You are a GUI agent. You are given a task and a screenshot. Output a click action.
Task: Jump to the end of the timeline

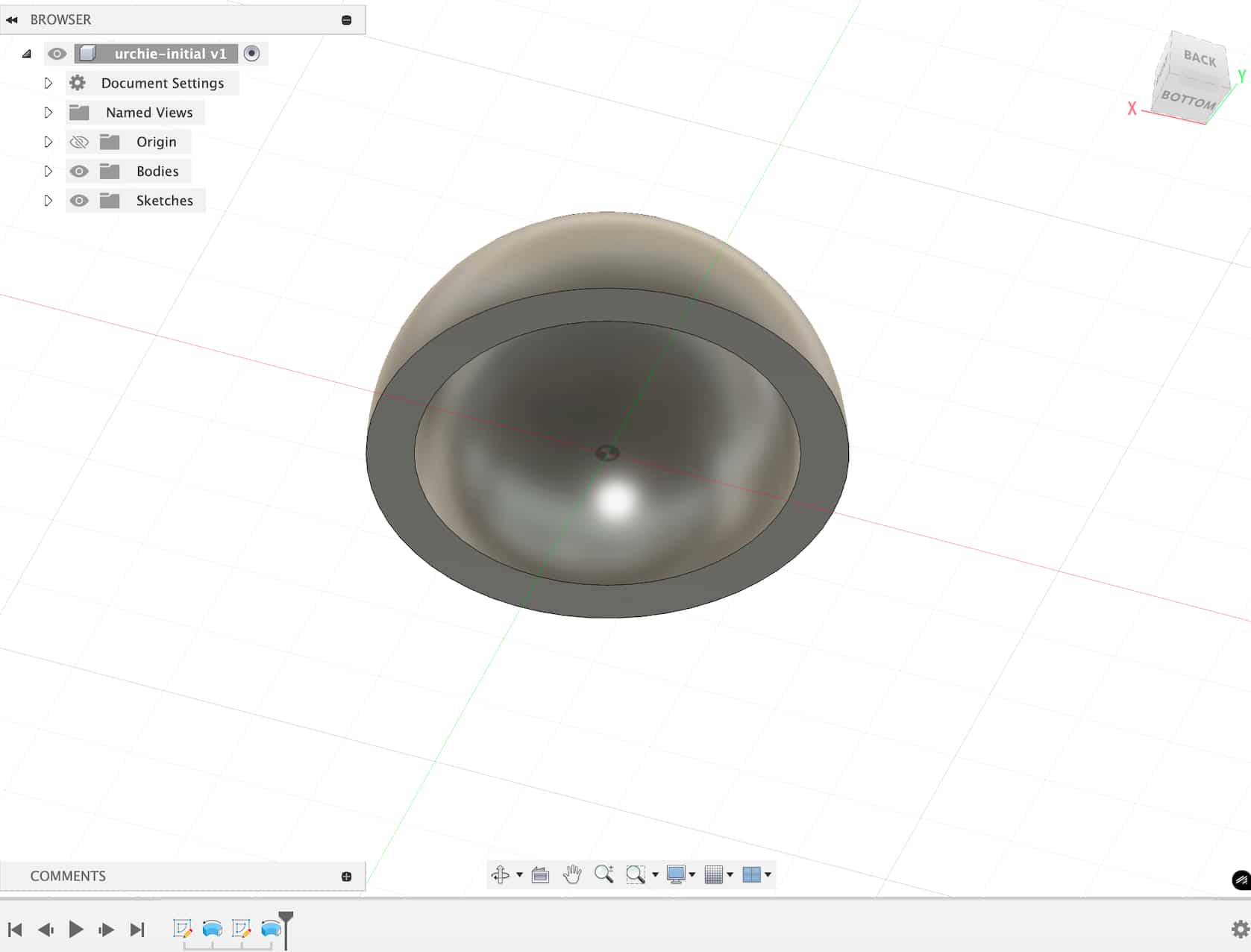coord(137,930)
